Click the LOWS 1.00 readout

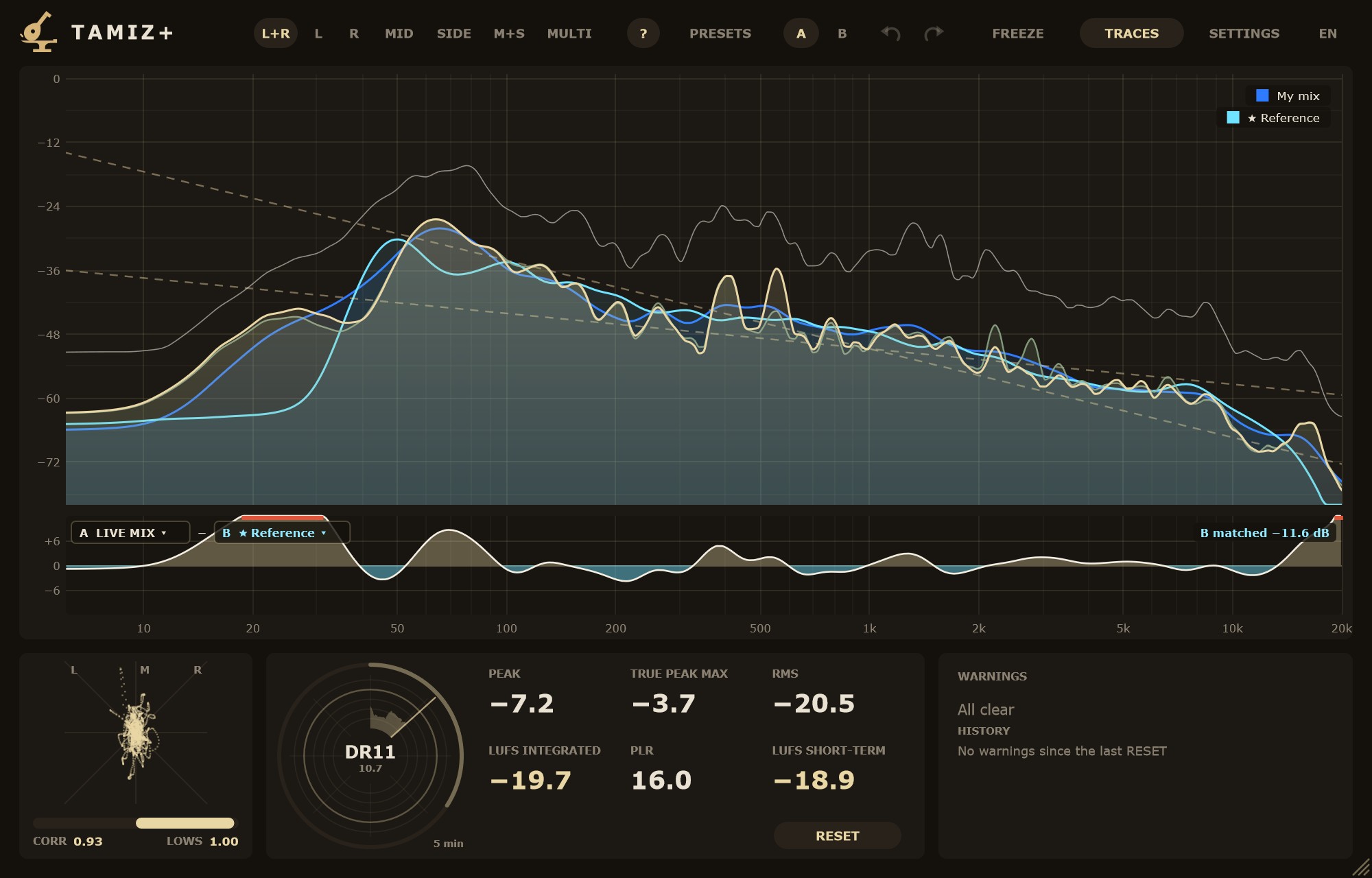point(202,842)
